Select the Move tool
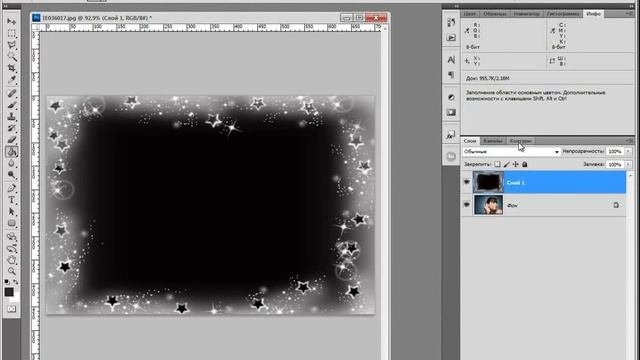 [x=11, y=21]
